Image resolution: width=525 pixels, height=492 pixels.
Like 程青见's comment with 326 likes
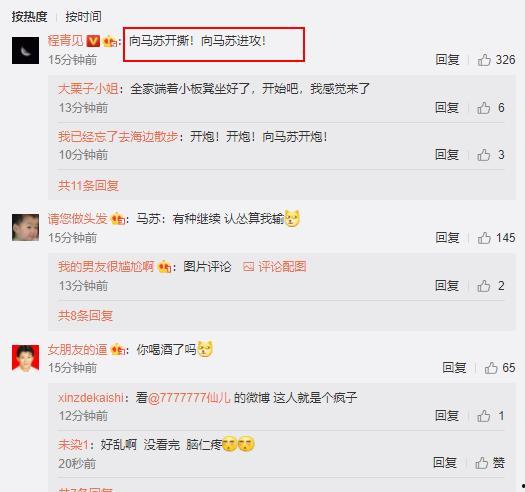[496, 60]
